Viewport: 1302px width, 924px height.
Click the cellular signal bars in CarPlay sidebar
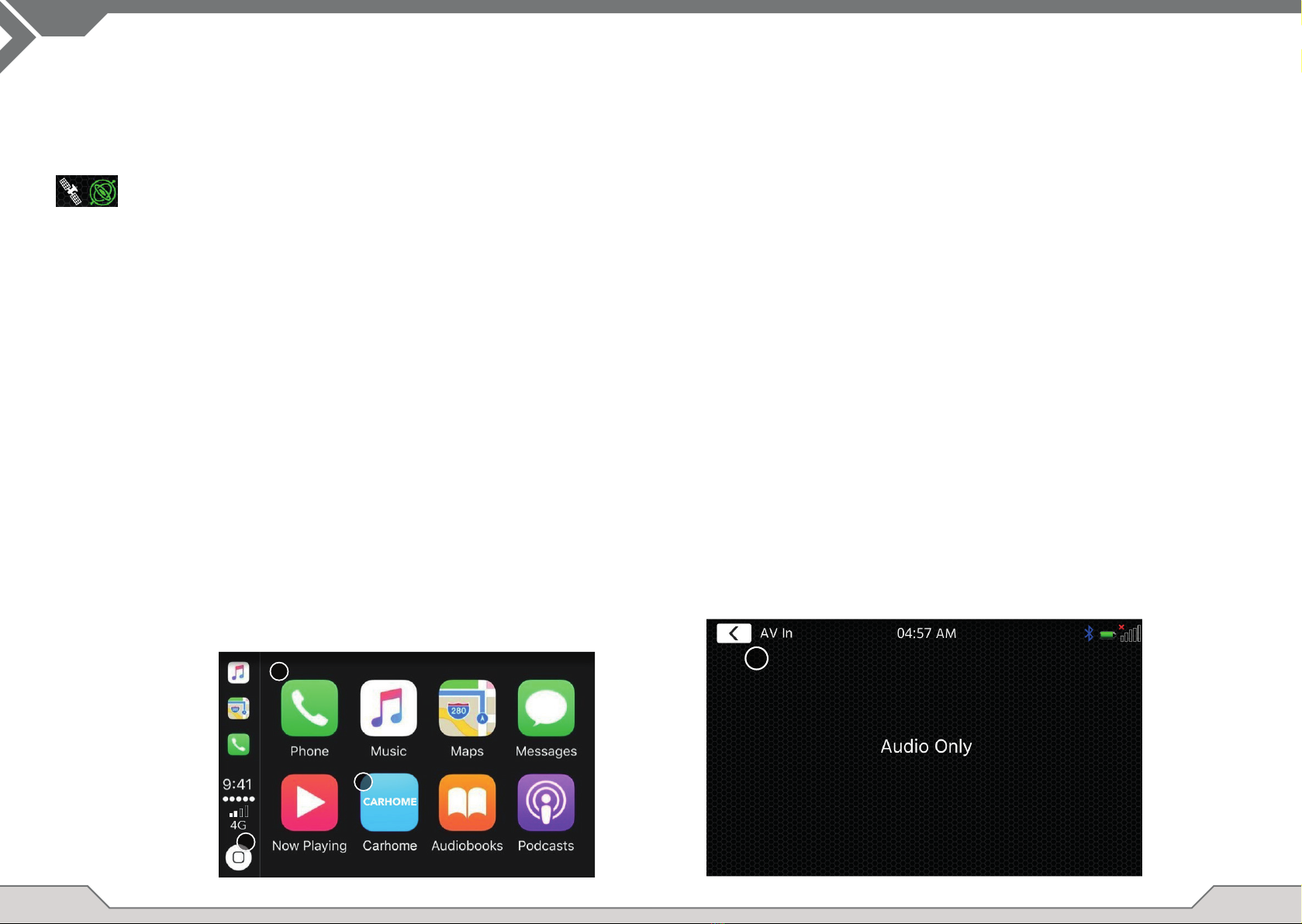point(239,812)
